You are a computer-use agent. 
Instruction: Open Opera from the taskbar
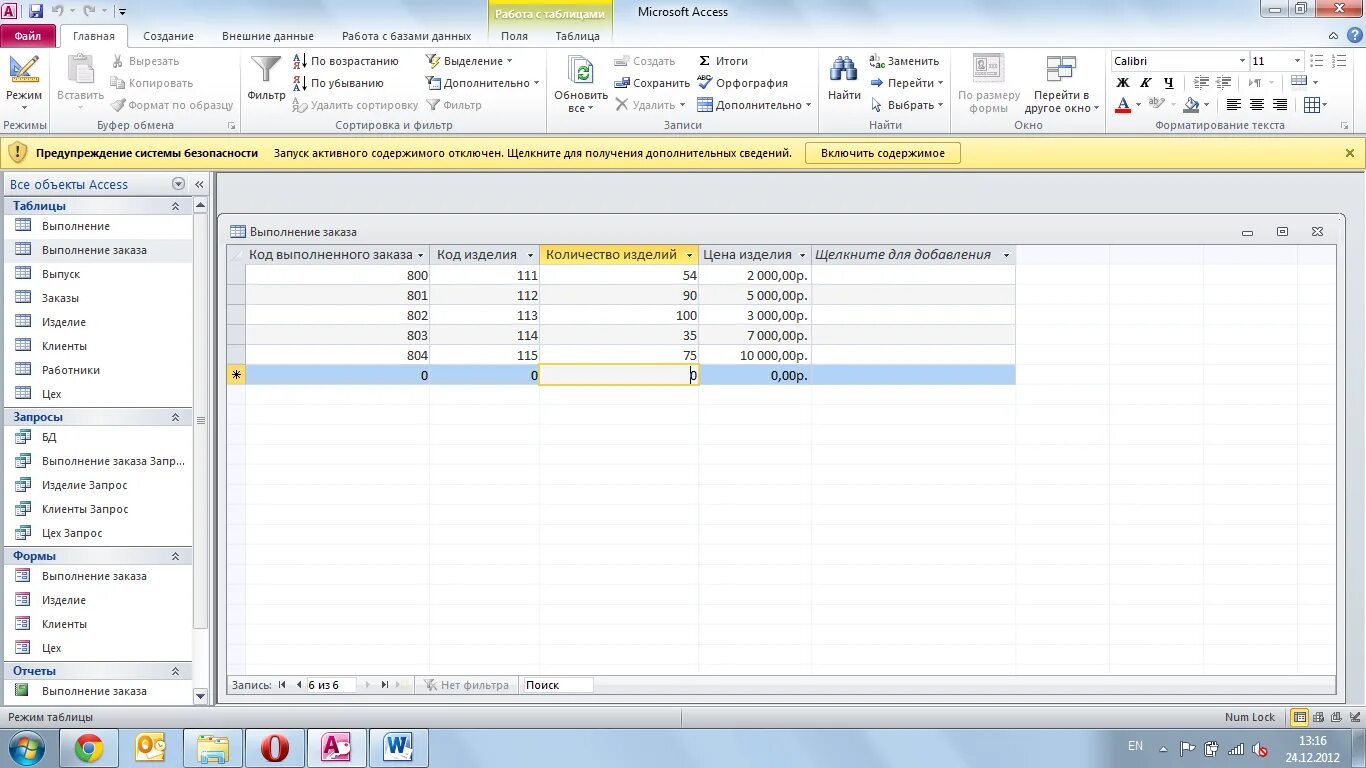pyautogui.click(x=274, y=748)
